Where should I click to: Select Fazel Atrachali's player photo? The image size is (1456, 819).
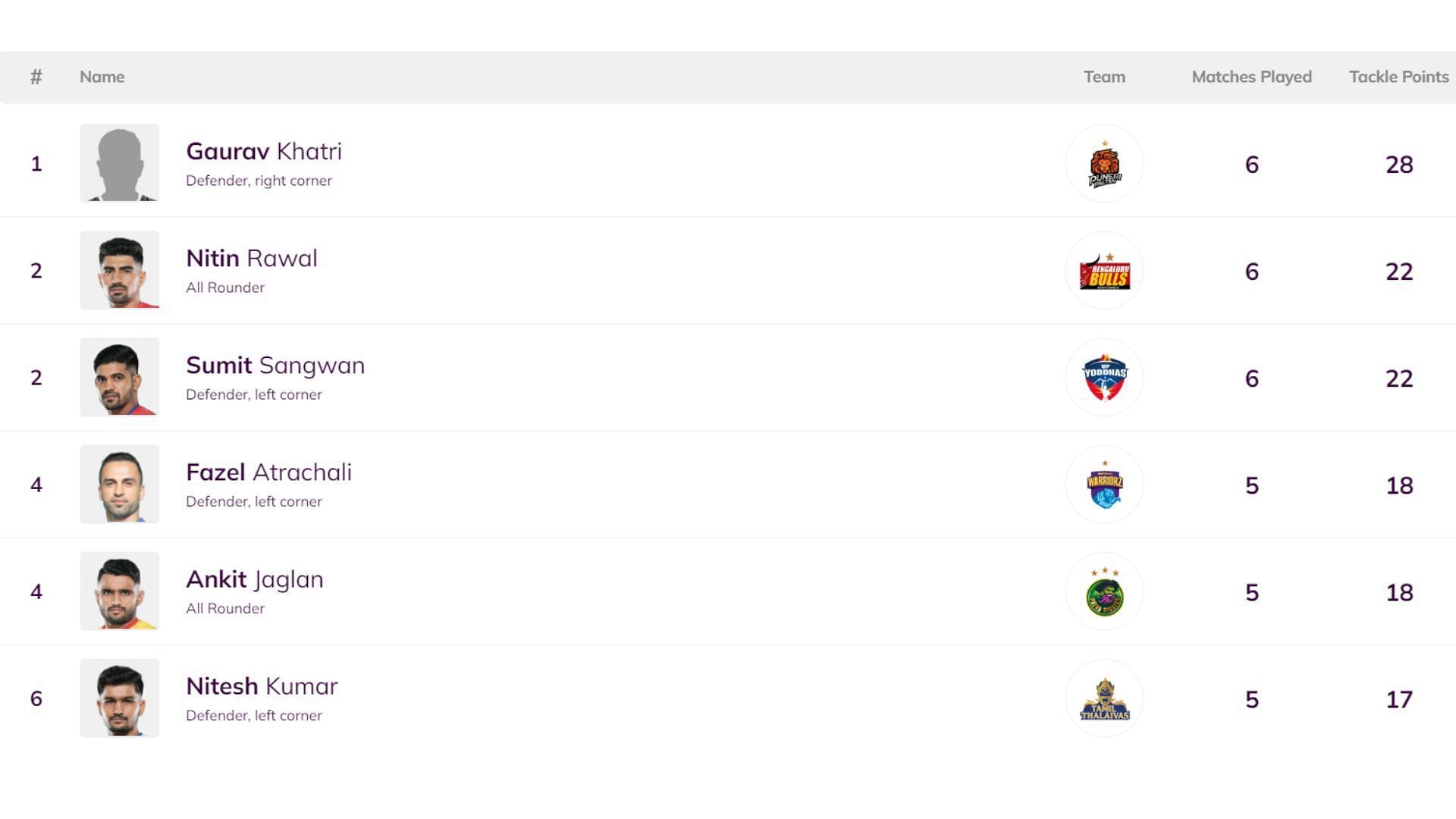pos(120,485)
